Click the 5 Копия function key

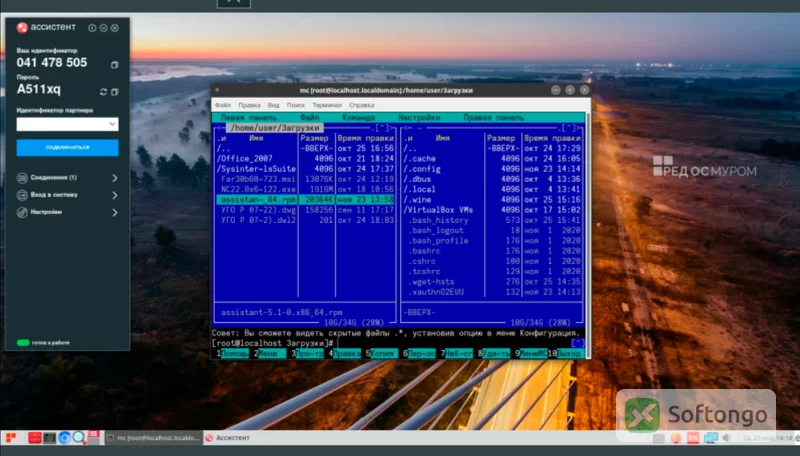point(382,353)
